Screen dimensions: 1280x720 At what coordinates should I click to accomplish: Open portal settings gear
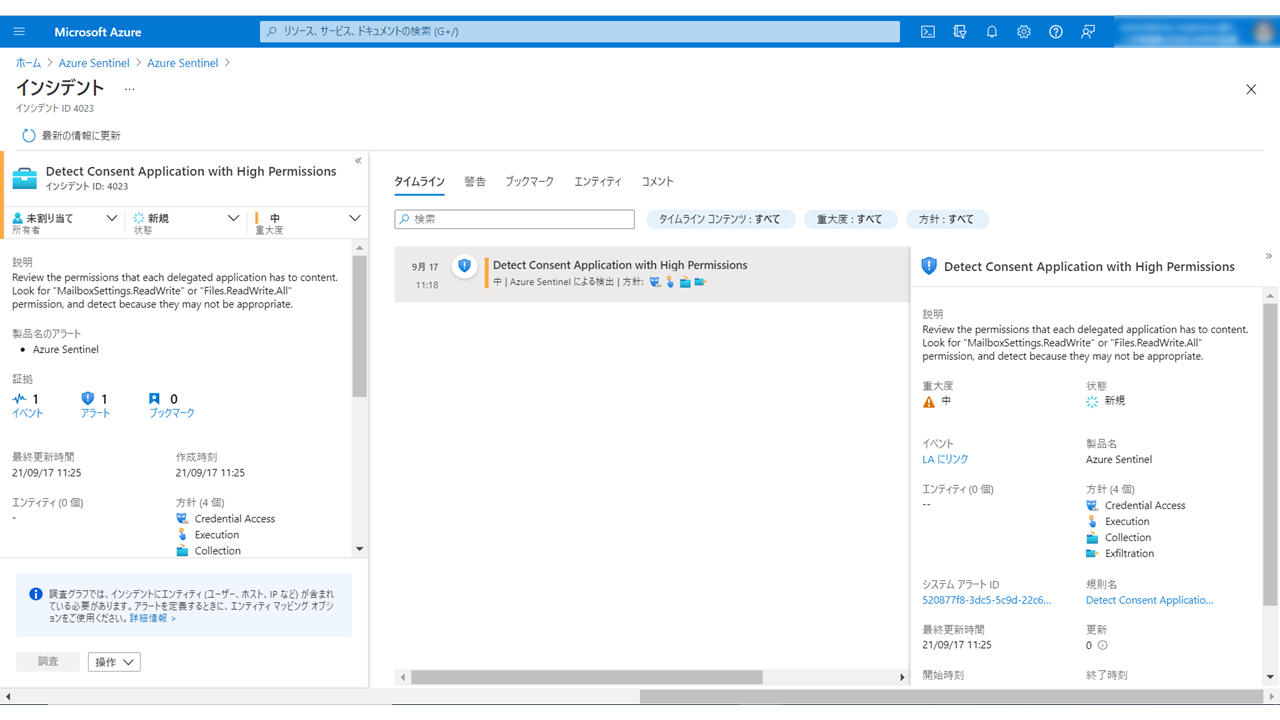1024,32
